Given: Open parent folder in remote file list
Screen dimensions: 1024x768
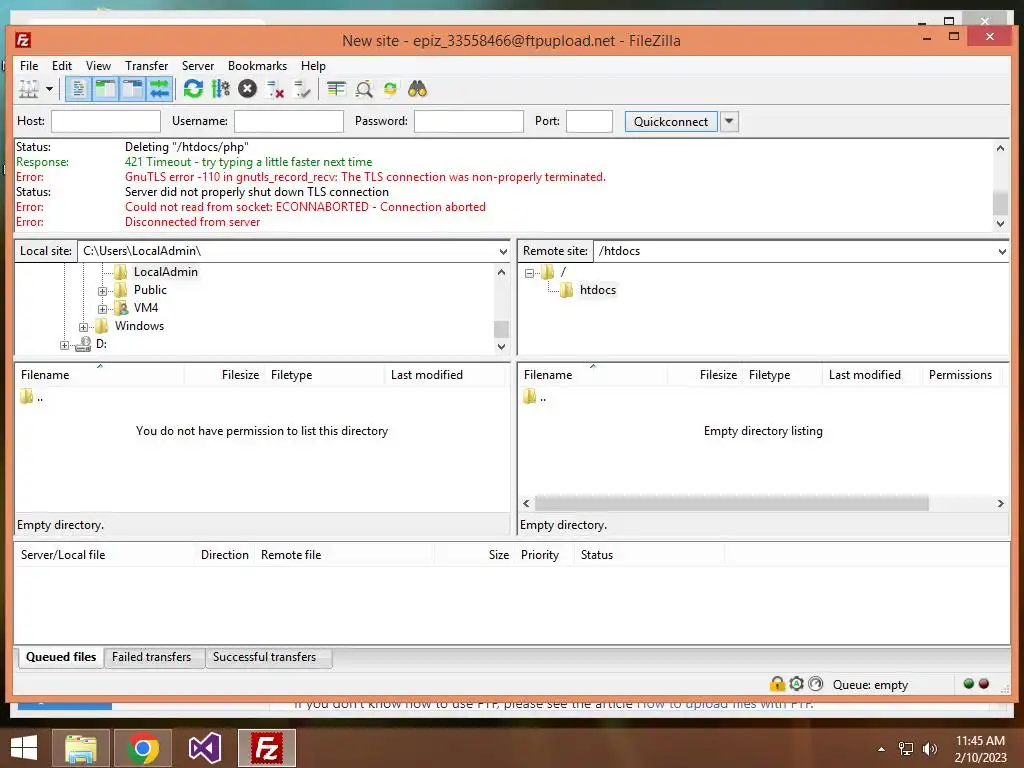Looking at the screenshot, I should tap(535, 397).
